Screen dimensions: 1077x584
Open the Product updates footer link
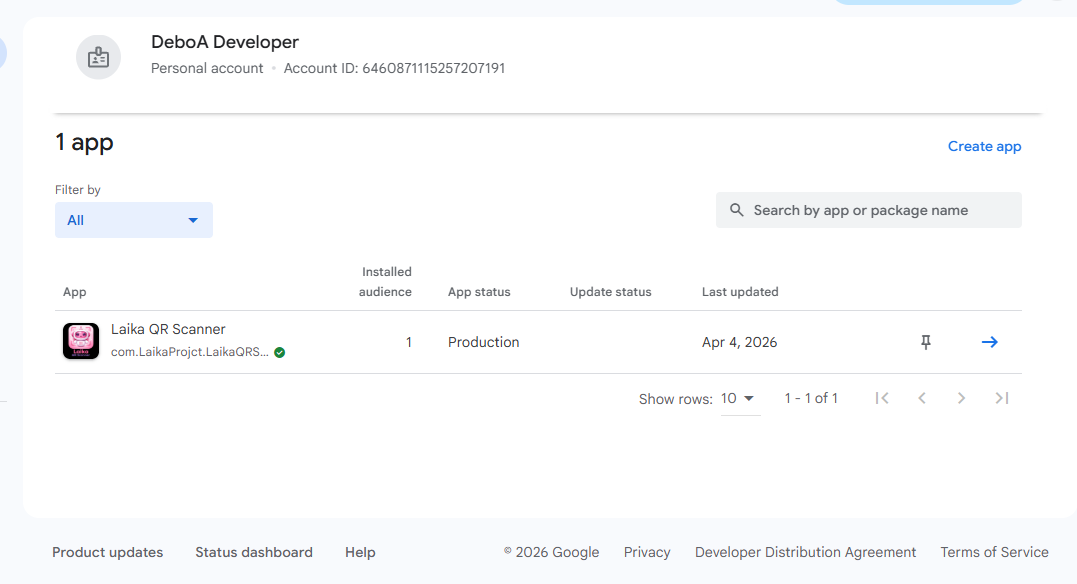(x=108, y=552)
